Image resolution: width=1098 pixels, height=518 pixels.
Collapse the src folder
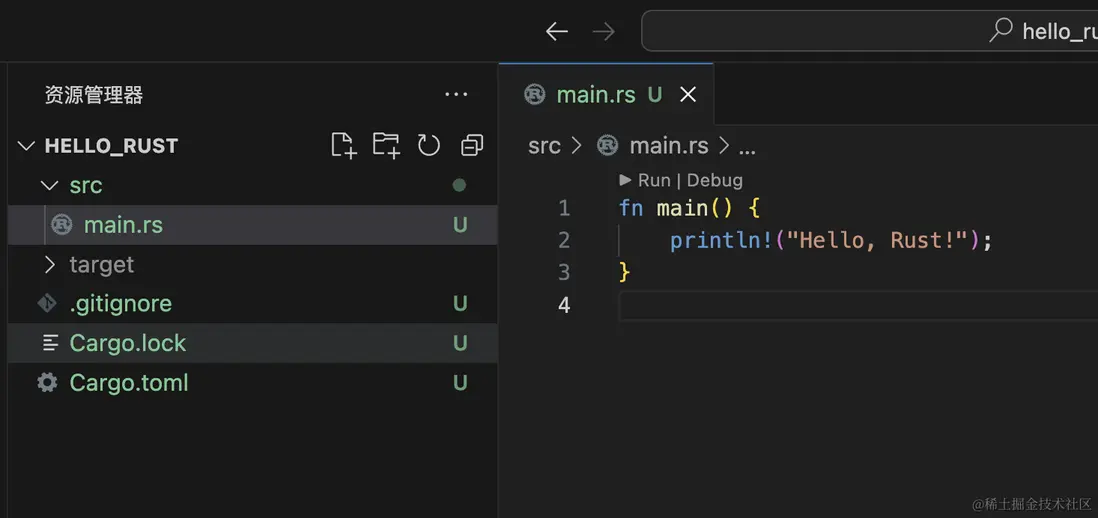point(49,186)
